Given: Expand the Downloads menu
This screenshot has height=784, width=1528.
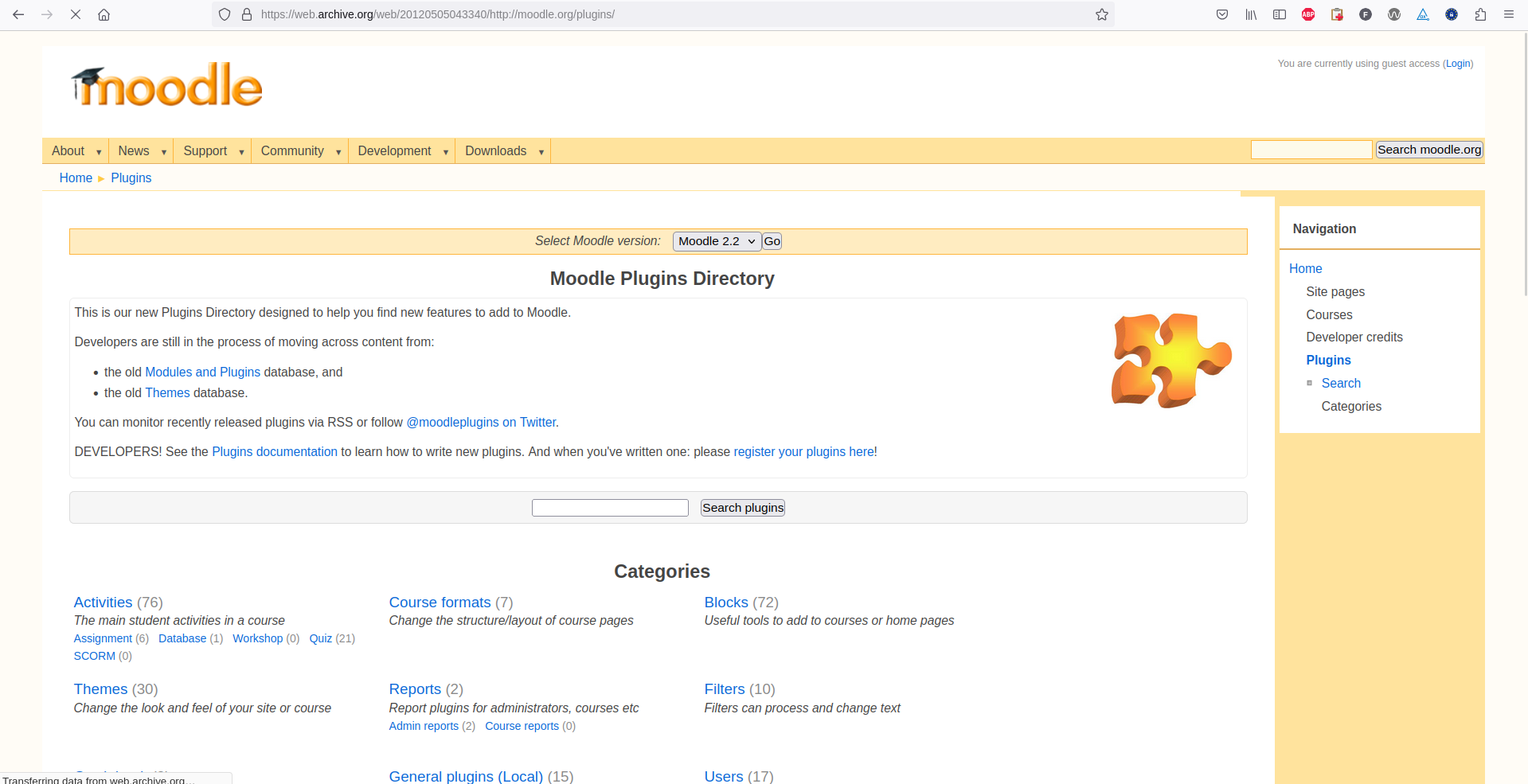Looking at the screenshot, I should click(503, 151).
